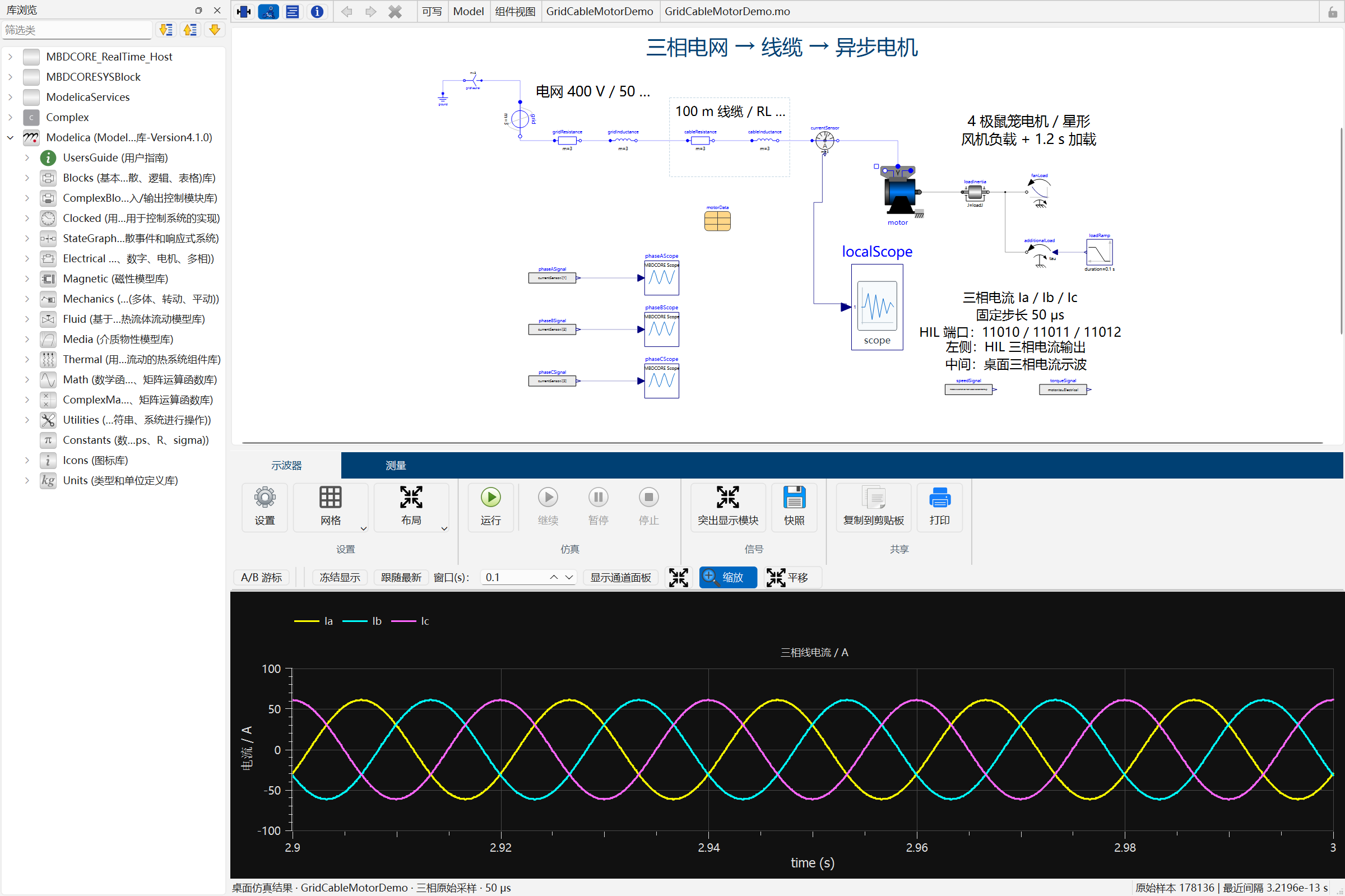Select the motor block in diagram
Image resolution: width=1345 pixels, height=896 pixels.
point(899,192)
